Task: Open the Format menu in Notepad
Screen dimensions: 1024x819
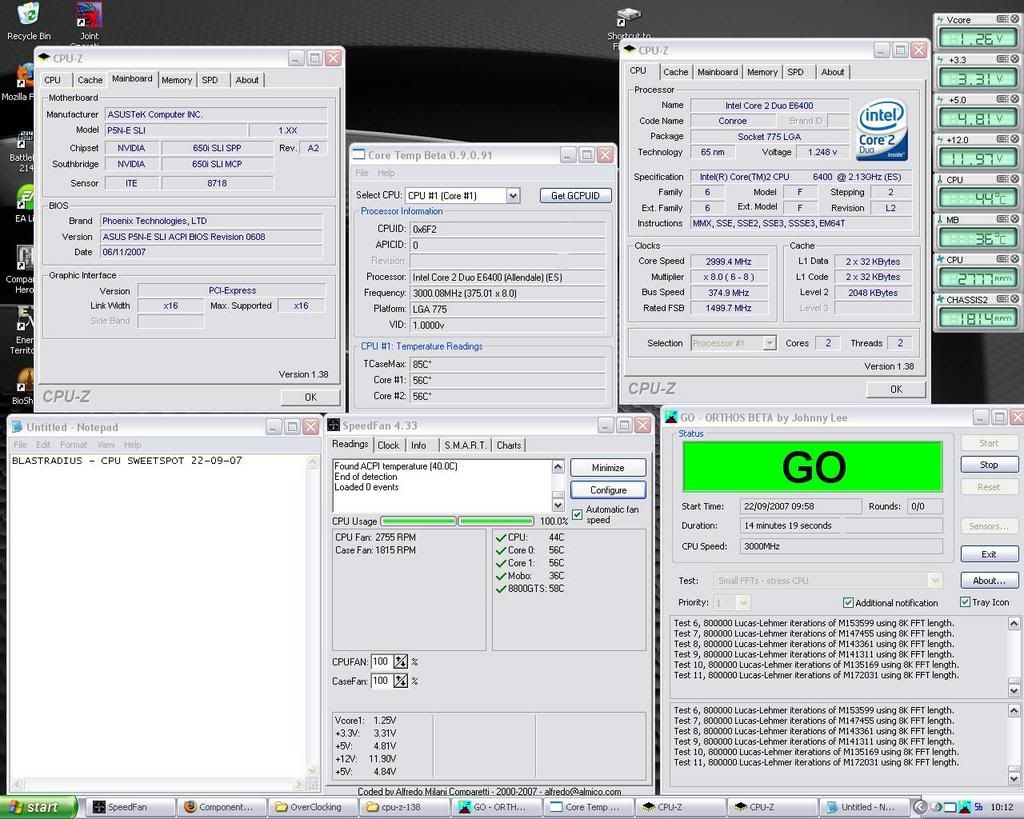Action: (x=73, y=445)
